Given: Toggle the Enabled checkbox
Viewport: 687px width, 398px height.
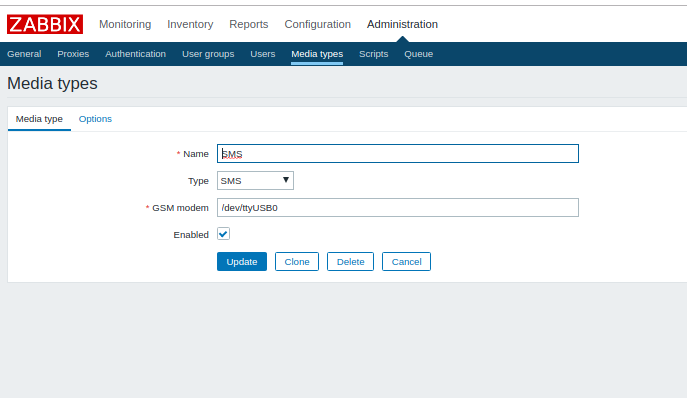Looking at the screenshot, I should pos(223,234).
